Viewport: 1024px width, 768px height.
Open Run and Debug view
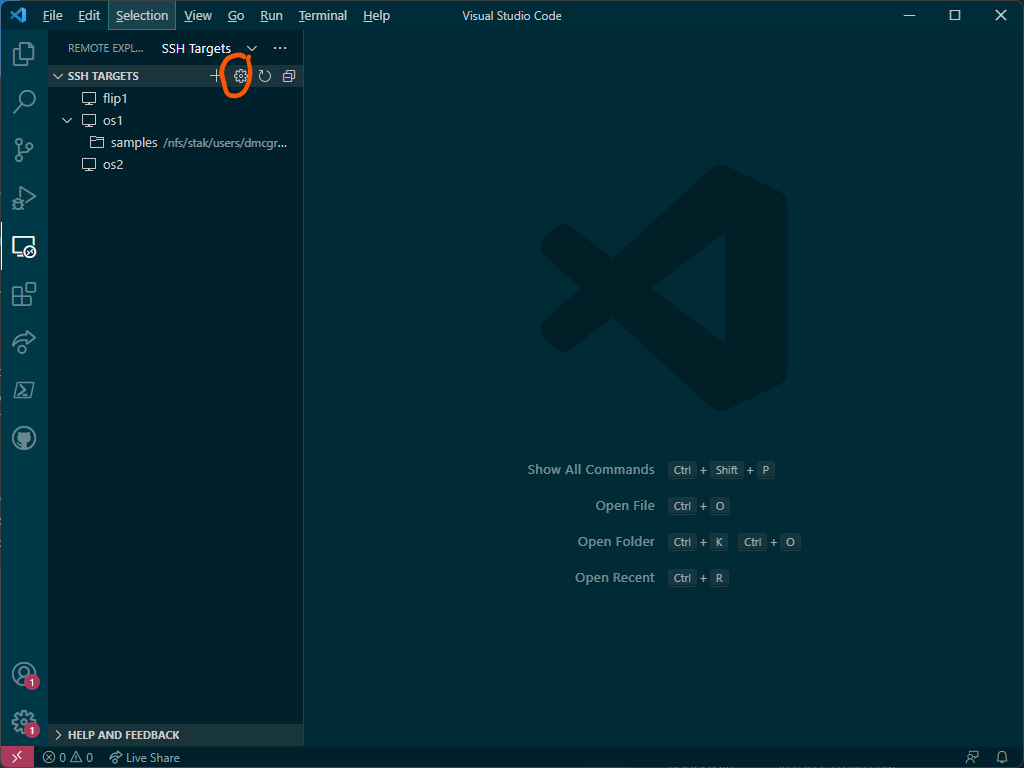click(24, 198)
